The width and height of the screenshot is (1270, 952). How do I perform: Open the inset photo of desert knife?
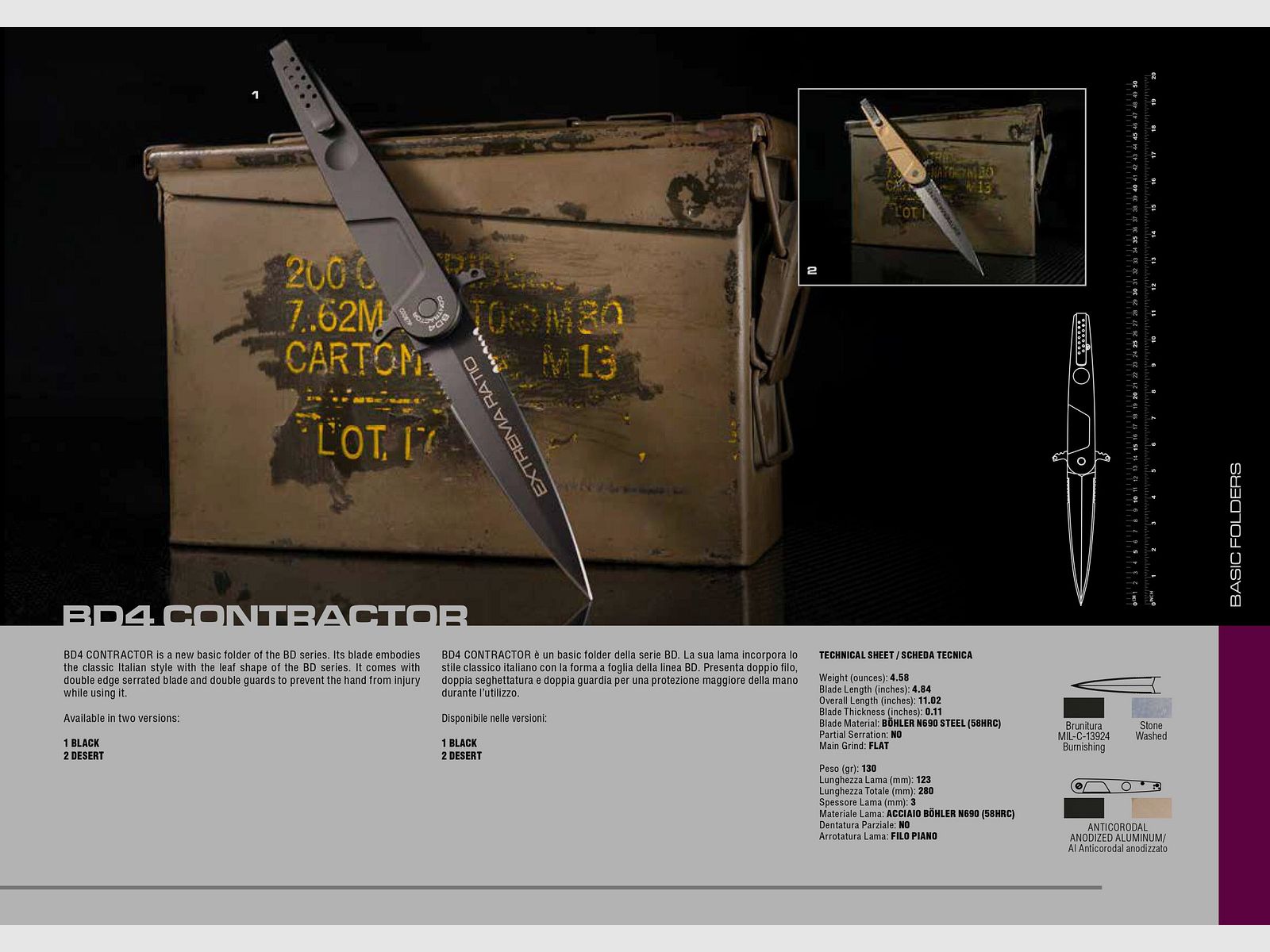(x=941, y=186)
